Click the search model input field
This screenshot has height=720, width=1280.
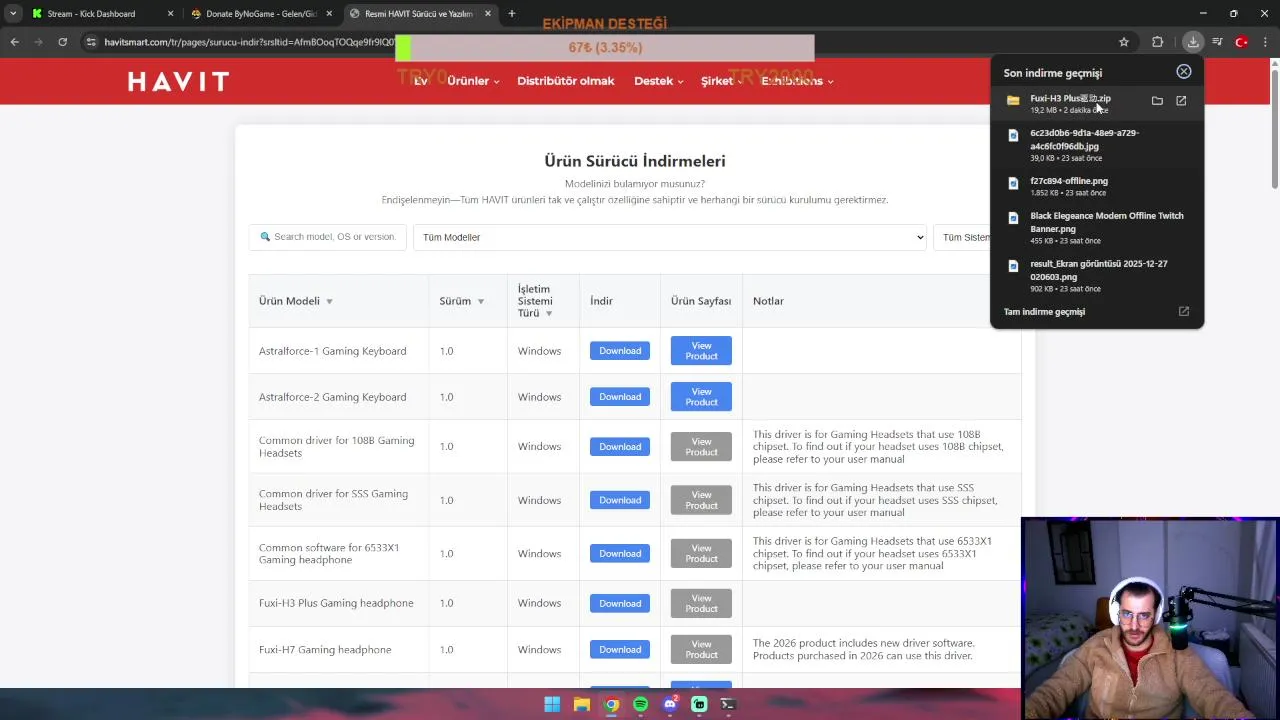pyautogui.click(x=327, y=237)
